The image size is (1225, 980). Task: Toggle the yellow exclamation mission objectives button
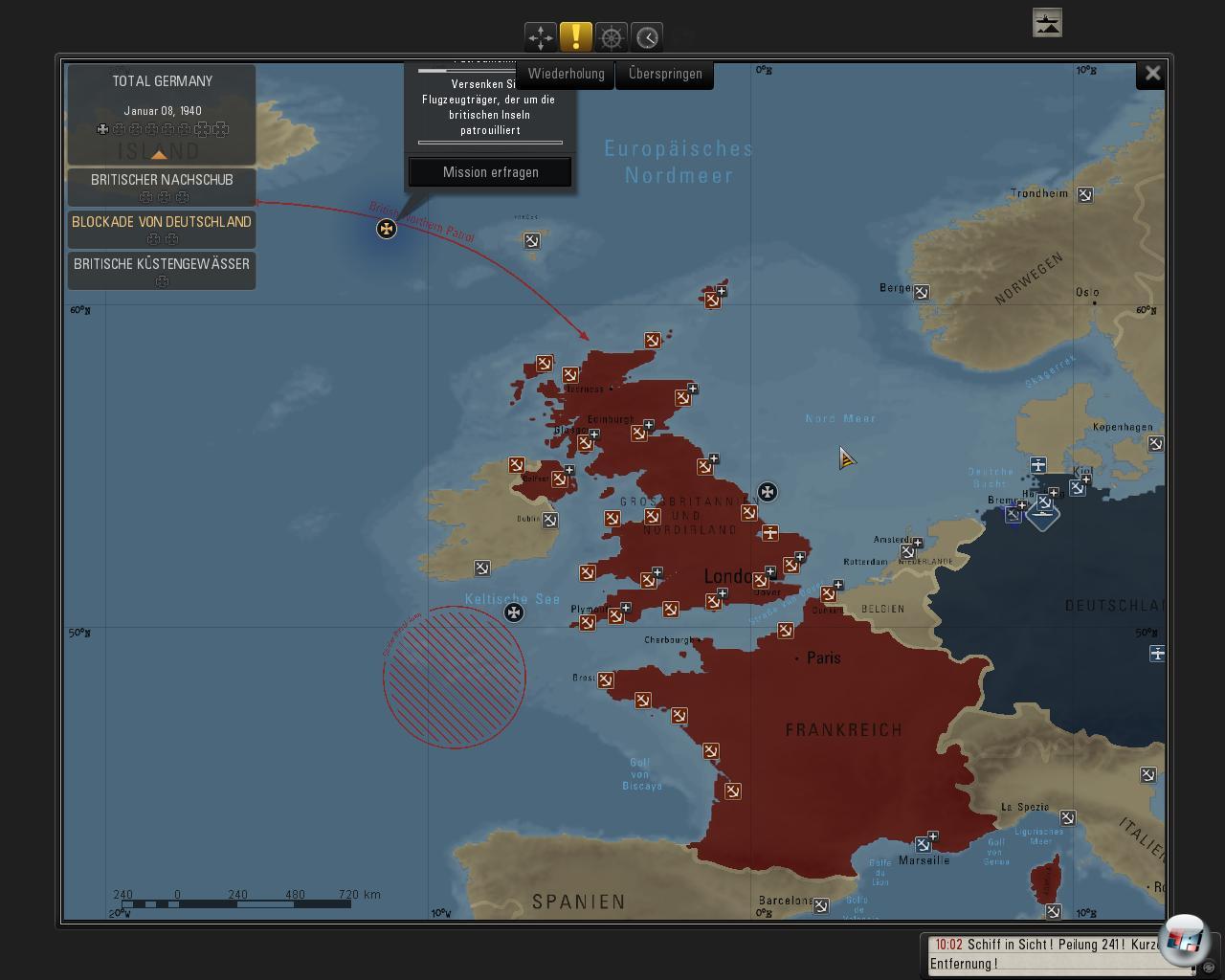pos(576,37)
